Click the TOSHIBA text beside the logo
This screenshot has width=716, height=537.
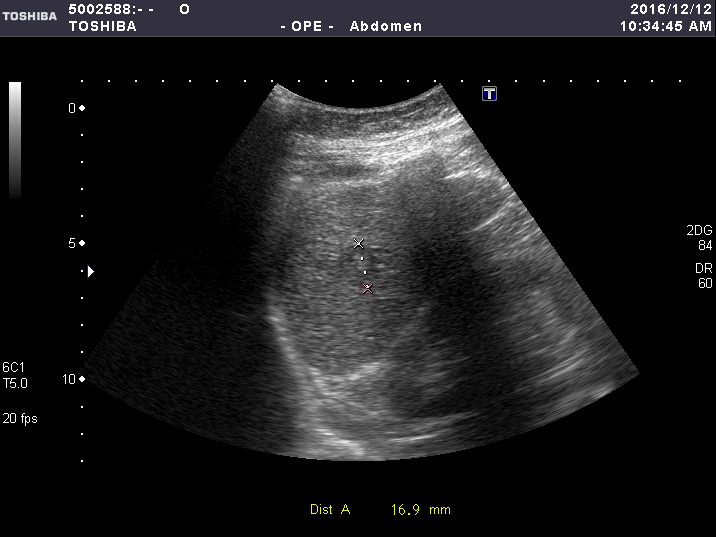pos(103,26)
